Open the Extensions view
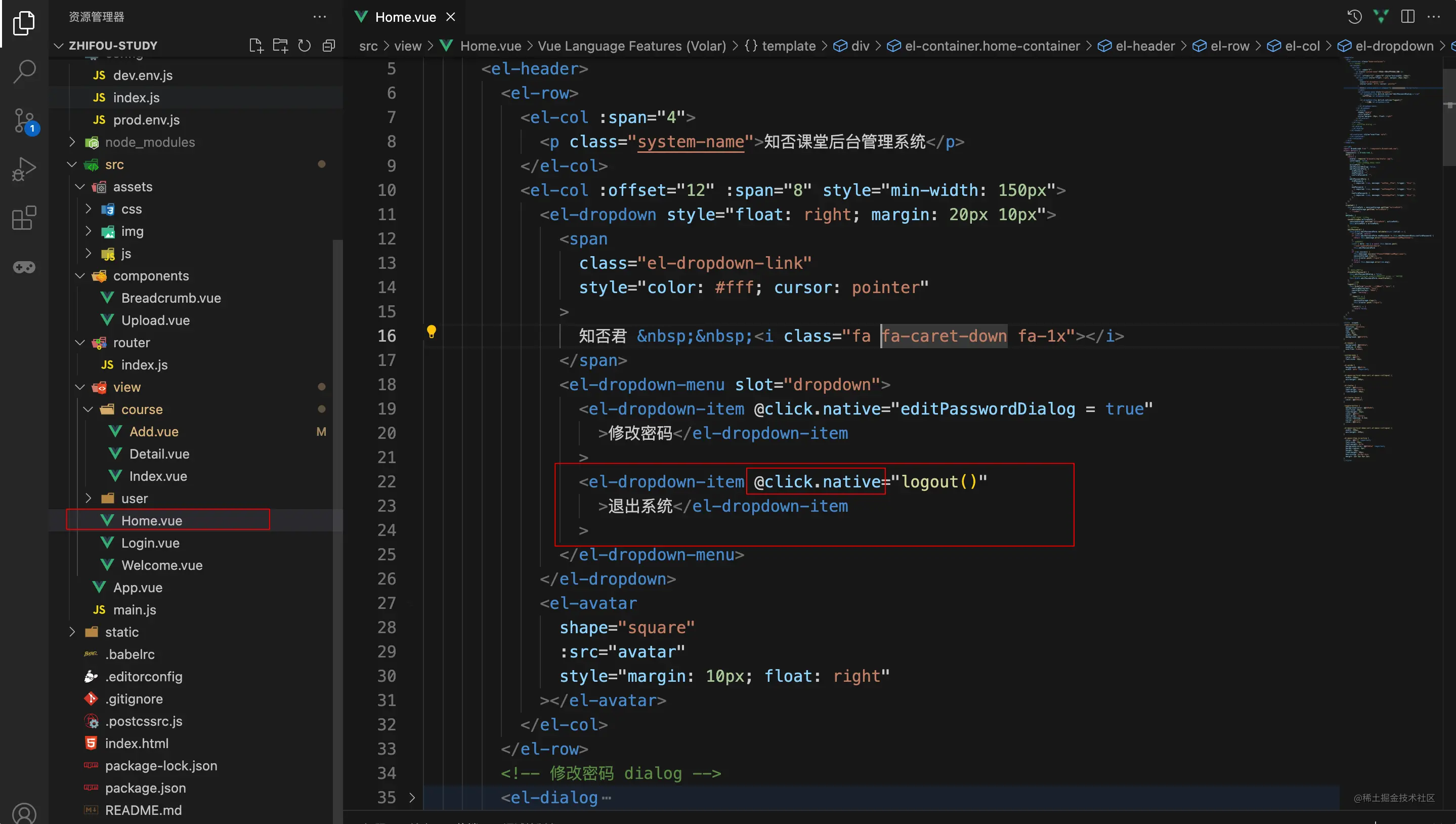1456x824 pixels. coord(24,218)
